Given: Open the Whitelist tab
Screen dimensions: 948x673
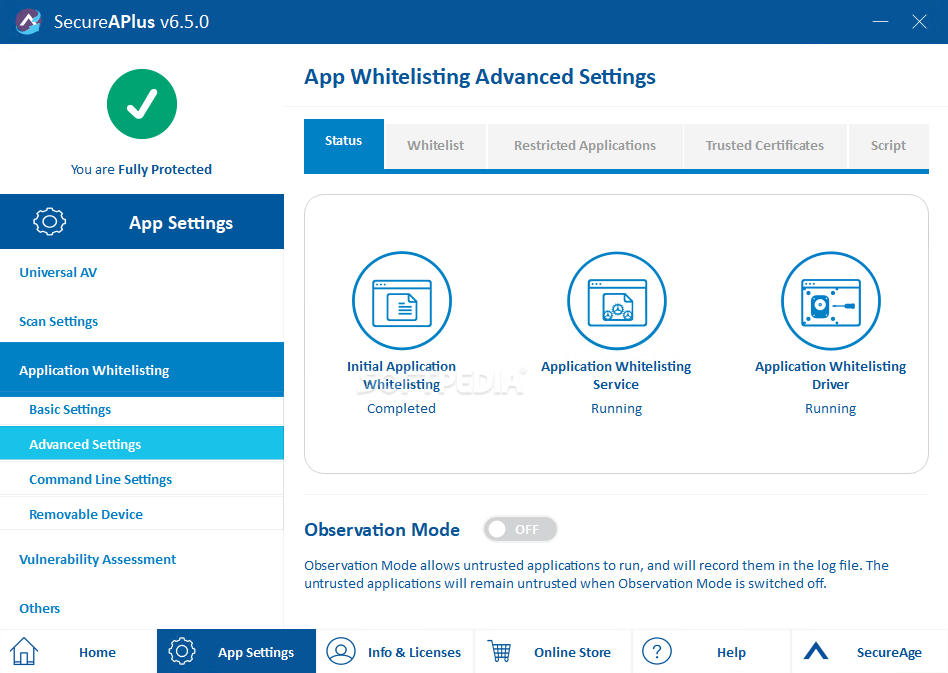Looking at the screenshot, I should coord(435,146).
